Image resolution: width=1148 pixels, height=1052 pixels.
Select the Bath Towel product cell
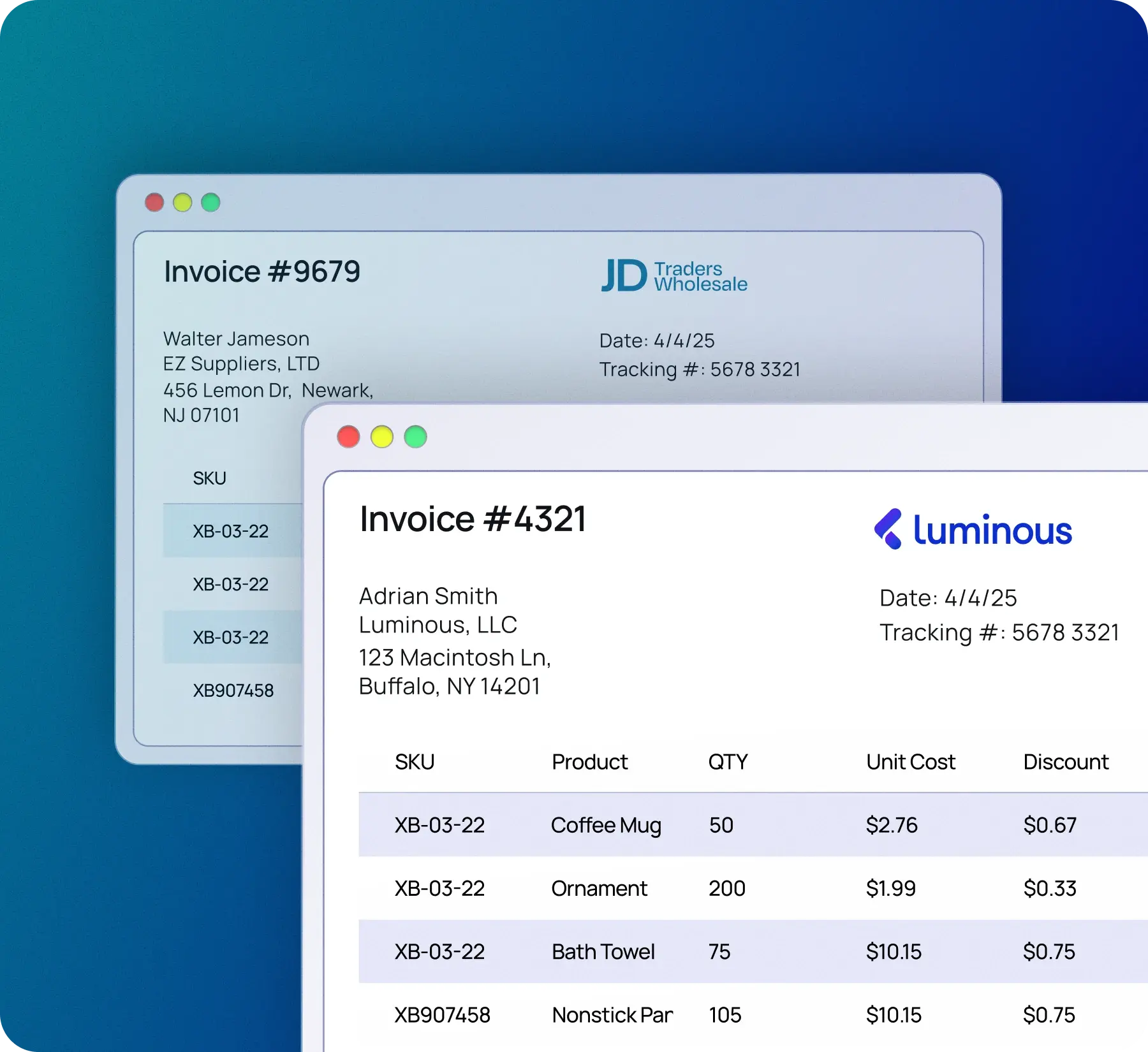click(603, 951)
